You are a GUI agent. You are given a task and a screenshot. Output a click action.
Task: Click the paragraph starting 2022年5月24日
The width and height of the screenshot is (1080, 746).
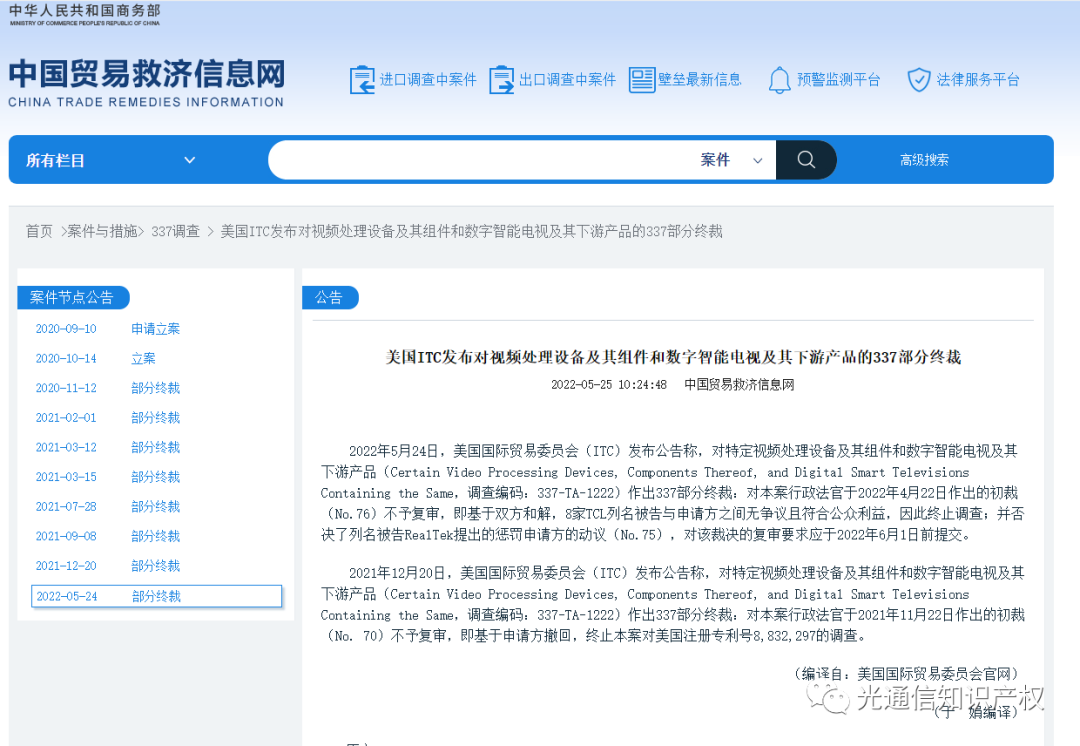click(673, 493)
